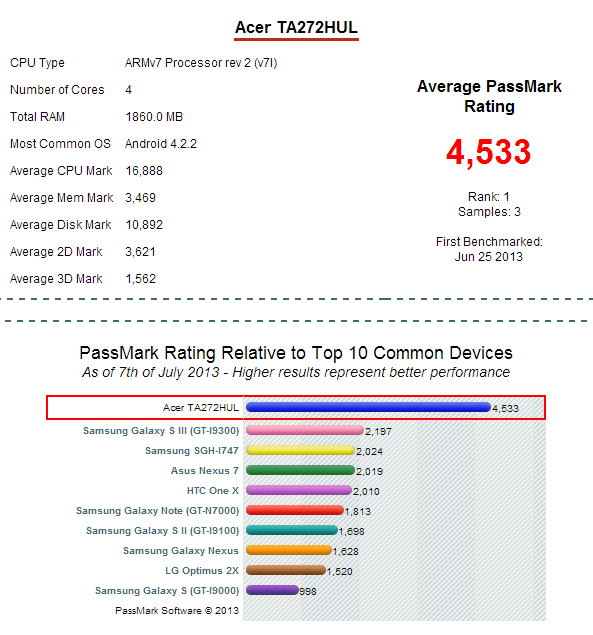This screenshot has width=593, height=635.
Task: Click the red Galaxy Note bar
Action: (295, 510)
